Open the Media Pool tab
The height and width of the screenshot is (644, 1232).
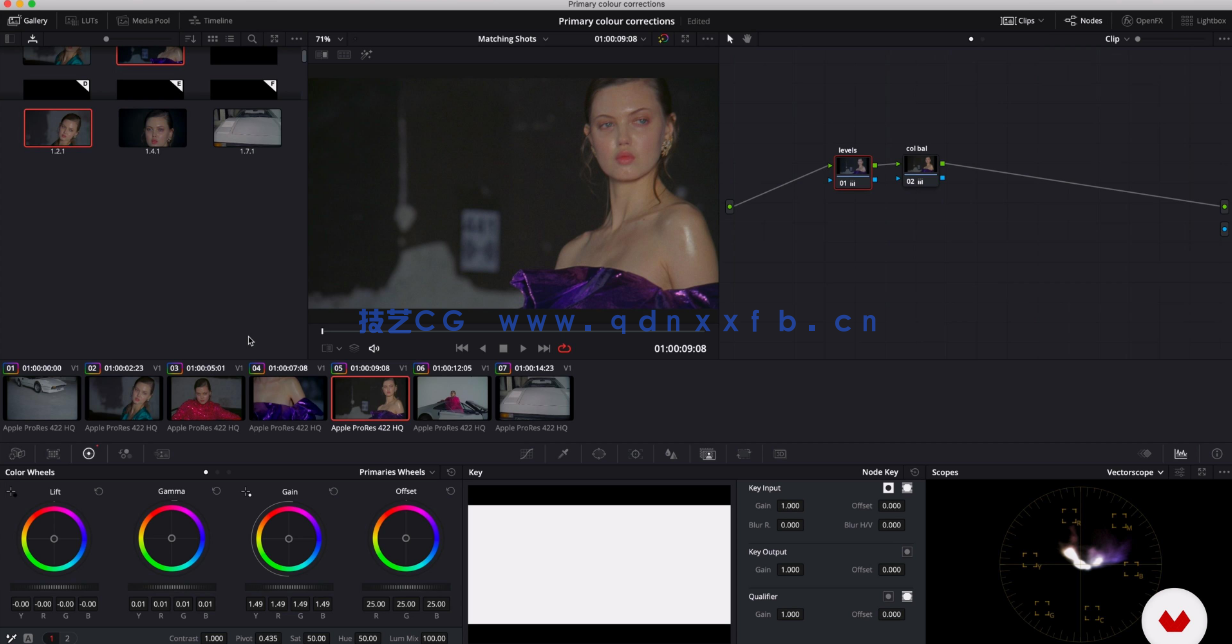[145, 20]
